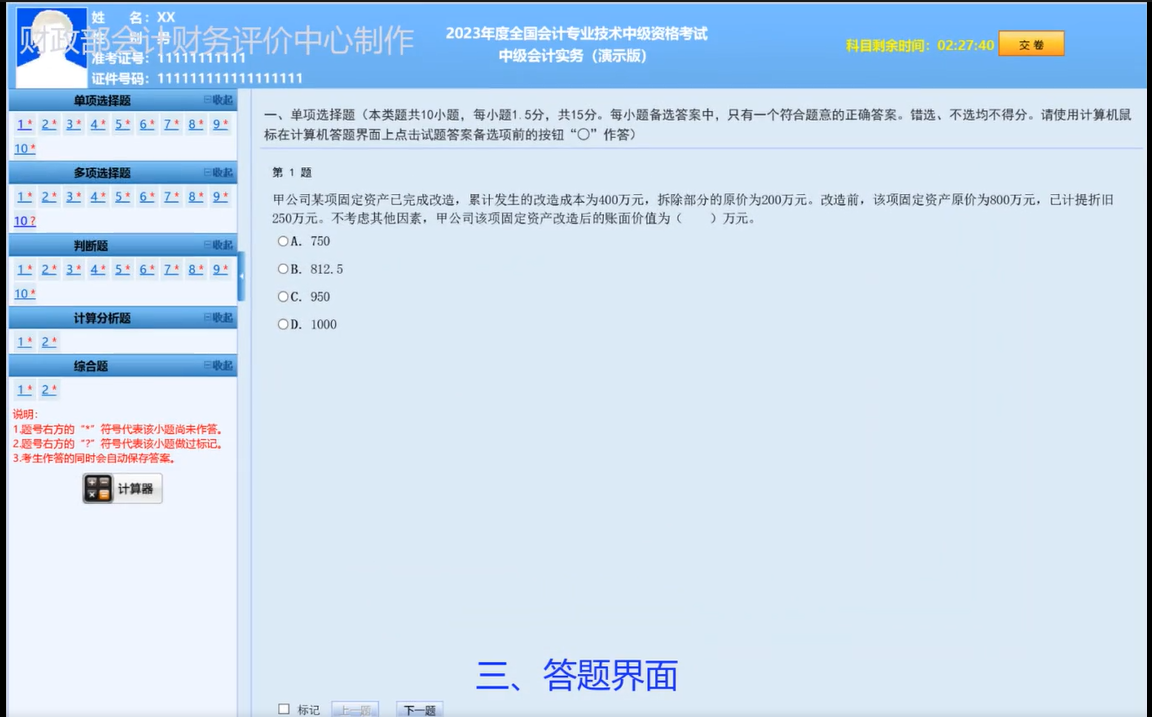Check the 标记 mark checkbox
This screenshot has height=717, width=1152.
(x=283, y=708)
